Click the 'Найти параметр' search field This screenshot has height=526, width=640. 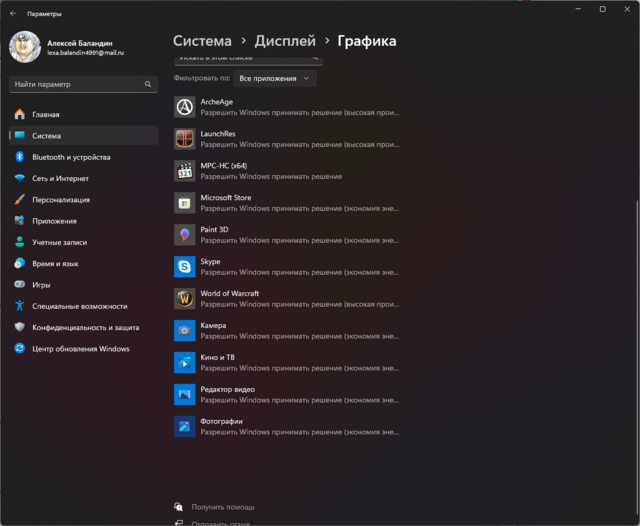click(80, 86)
